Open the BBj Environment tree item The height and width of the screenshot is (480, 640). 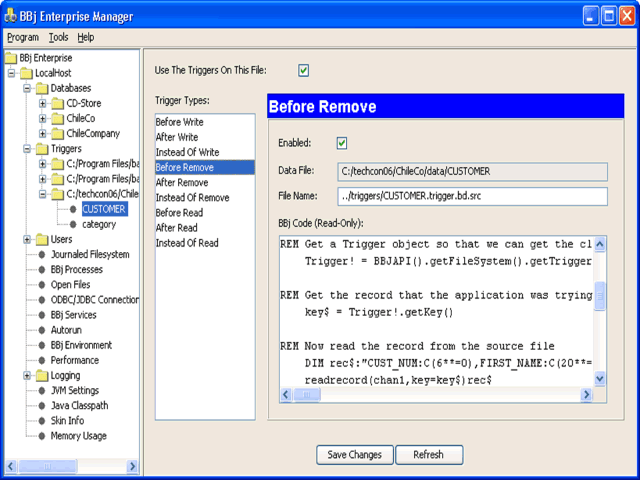(81, 345)
